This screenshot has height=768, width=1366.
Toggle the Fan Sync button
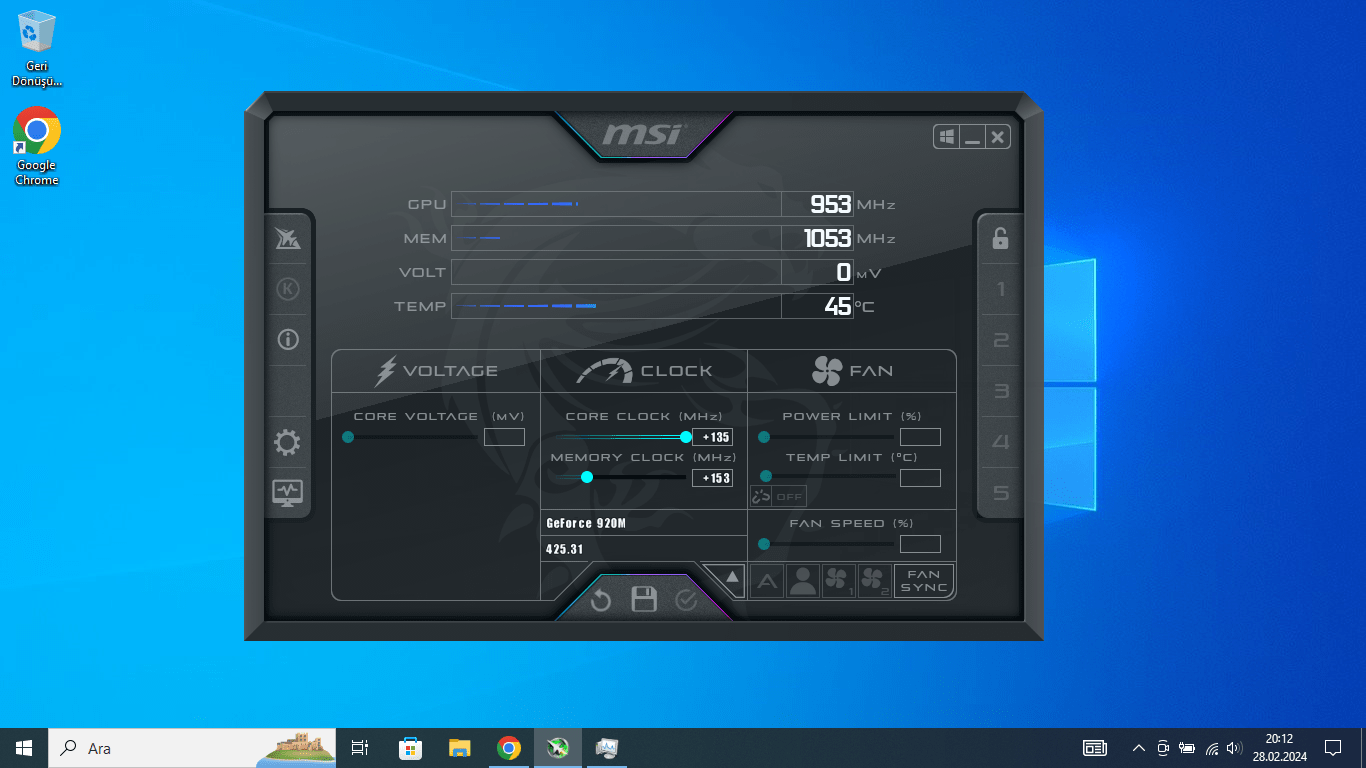click(x=924, y=581)
